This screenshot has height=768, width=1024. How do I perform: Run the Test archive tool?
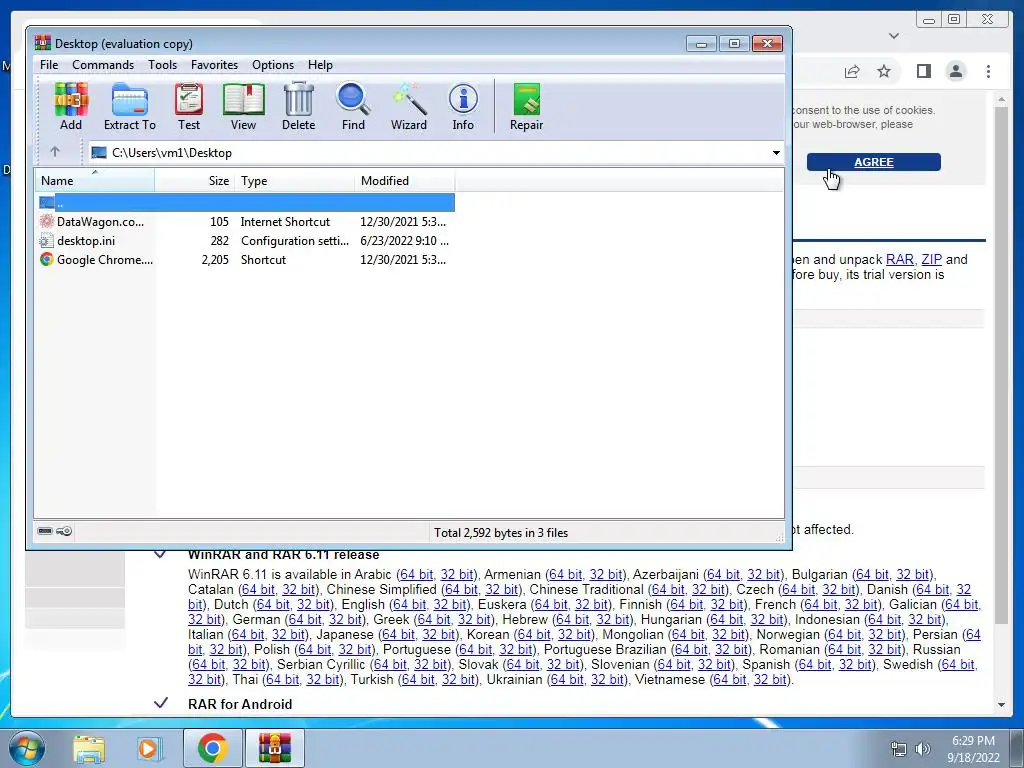pos(189,107)
